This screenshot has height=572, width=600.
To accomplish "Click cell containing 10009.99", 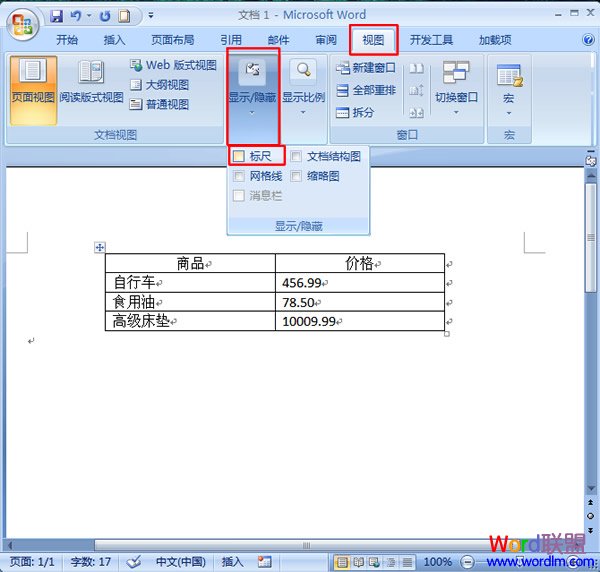I will [360, 321].
